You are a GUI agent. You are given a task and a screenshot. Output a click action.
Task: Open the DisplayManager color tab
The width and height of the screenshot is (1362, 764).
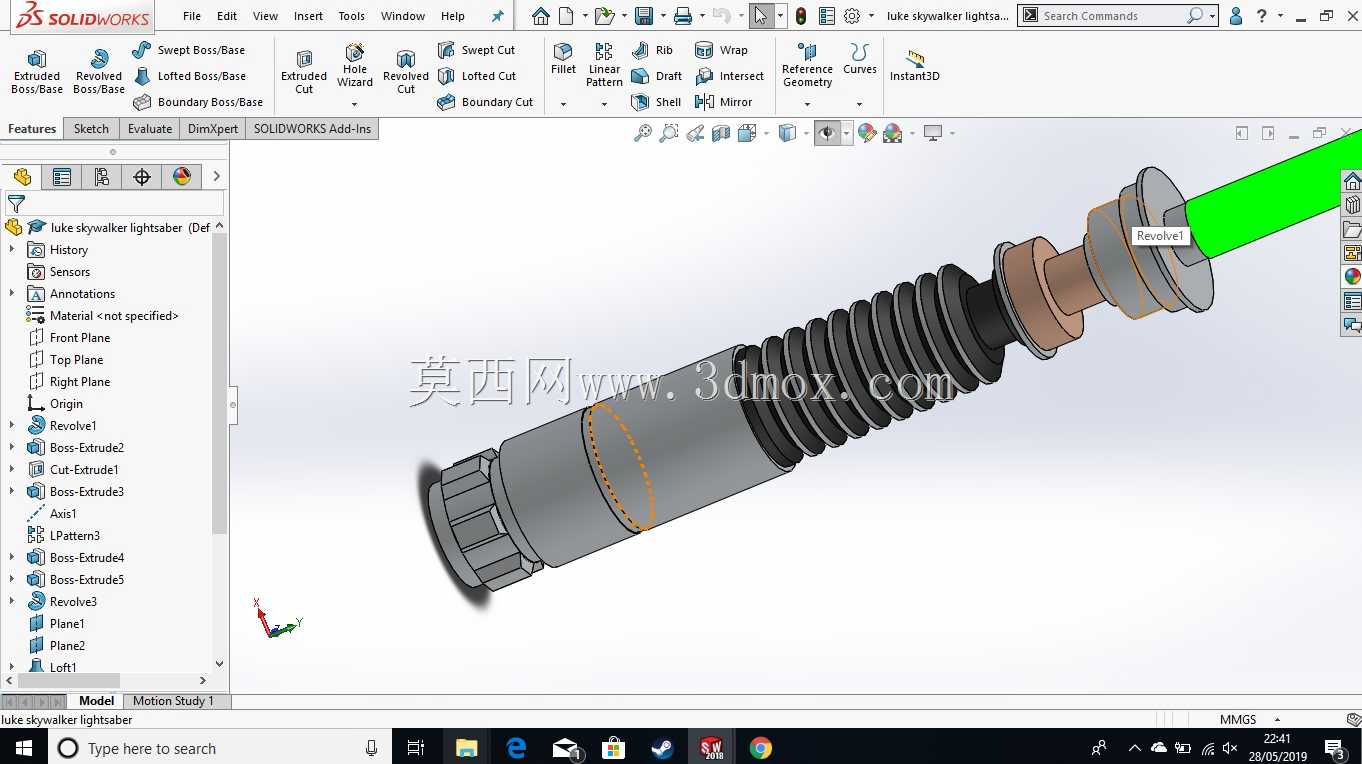181,177
